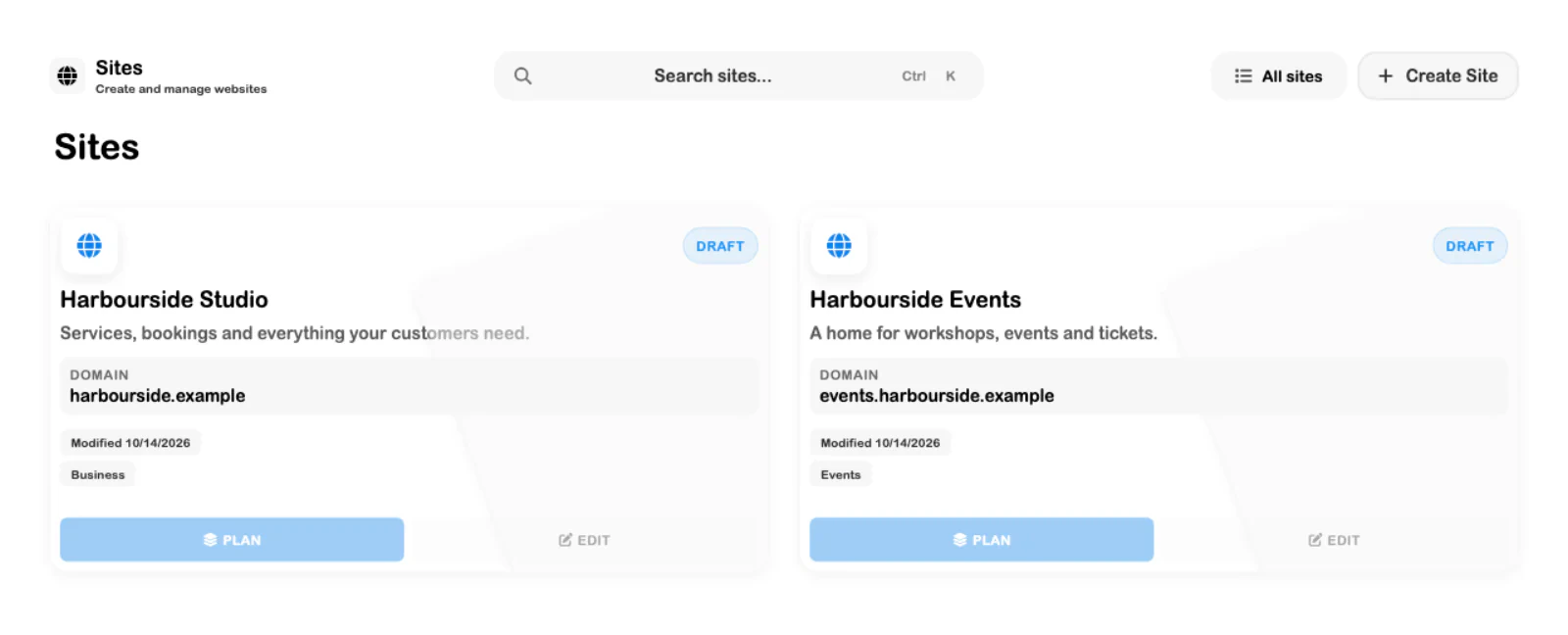Click the PLAN button for Harbourside Studio
The width and height of the screenshot is (1568, 635).
tap(232, 540)
